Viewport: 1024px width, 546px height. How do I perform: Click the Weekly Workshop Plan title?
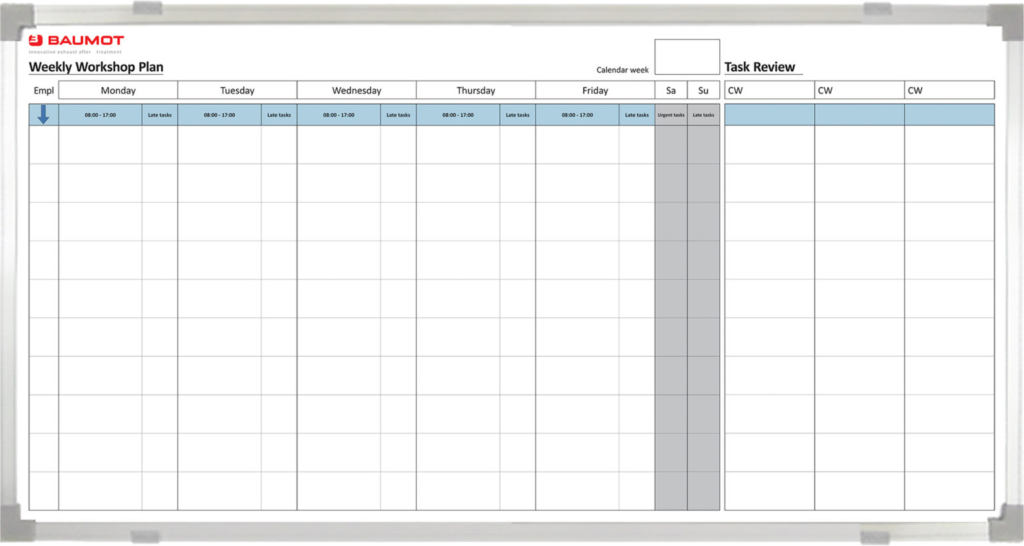[x=96, y=68]
